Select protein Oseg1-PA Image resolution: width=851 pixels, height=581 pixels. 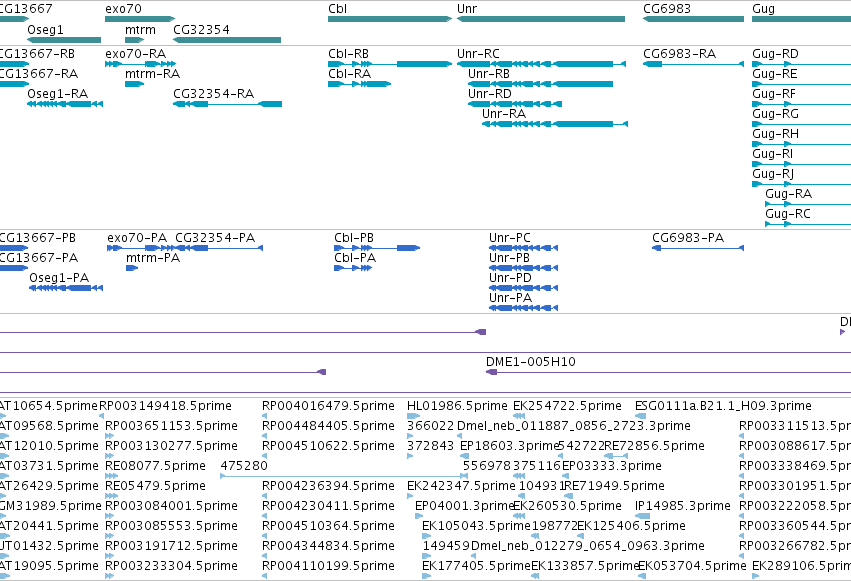pyautogui.click(x=66, y=288)
